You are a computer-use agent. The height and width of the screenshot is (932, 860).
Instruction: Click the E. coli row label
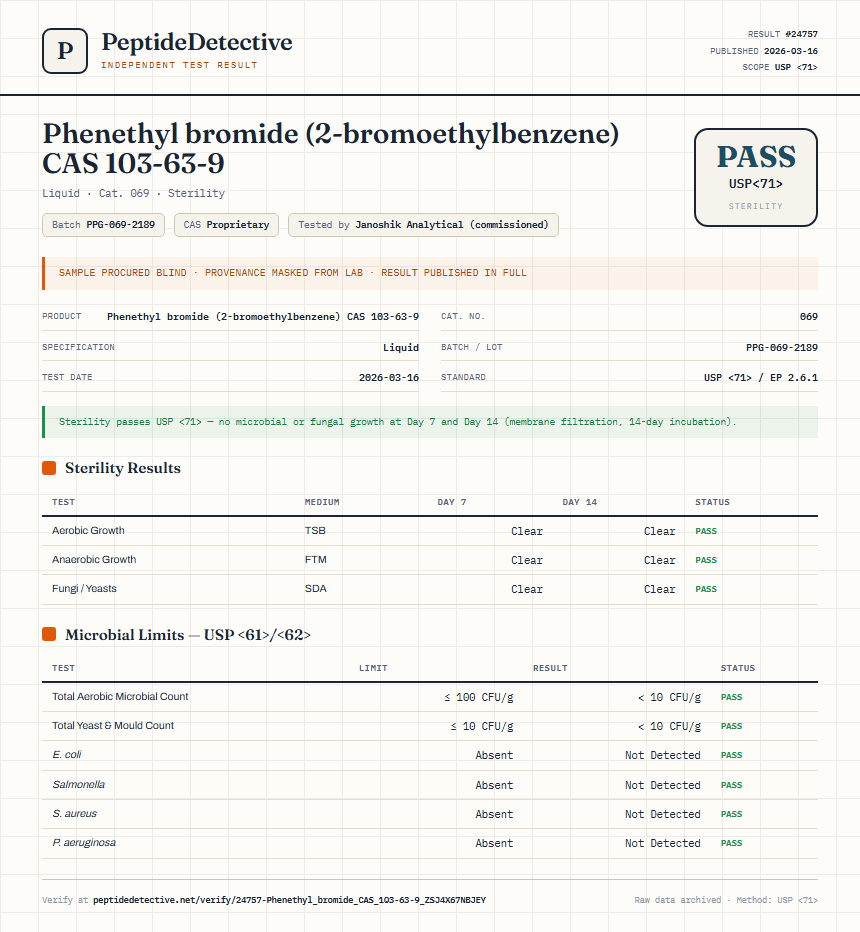[67, 755]
